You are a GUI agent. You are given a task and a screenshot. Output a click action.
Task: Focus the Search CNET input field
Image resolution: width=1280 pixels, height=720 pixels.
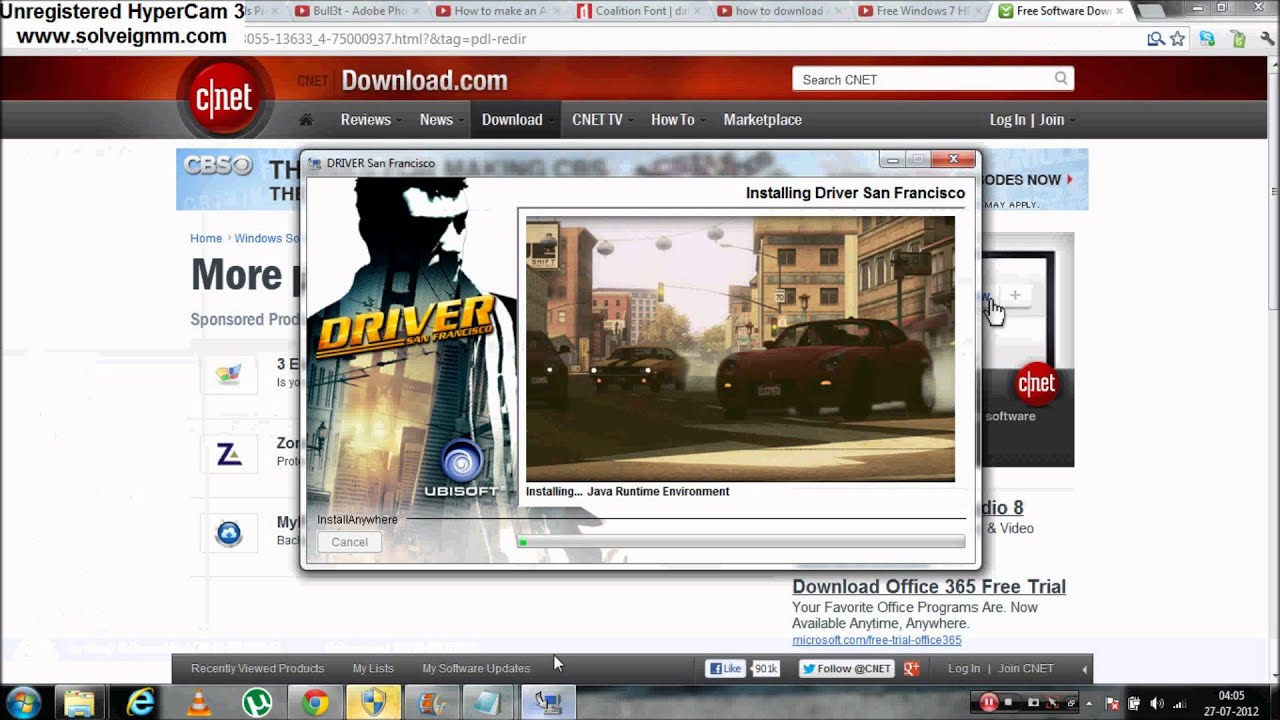922,79
